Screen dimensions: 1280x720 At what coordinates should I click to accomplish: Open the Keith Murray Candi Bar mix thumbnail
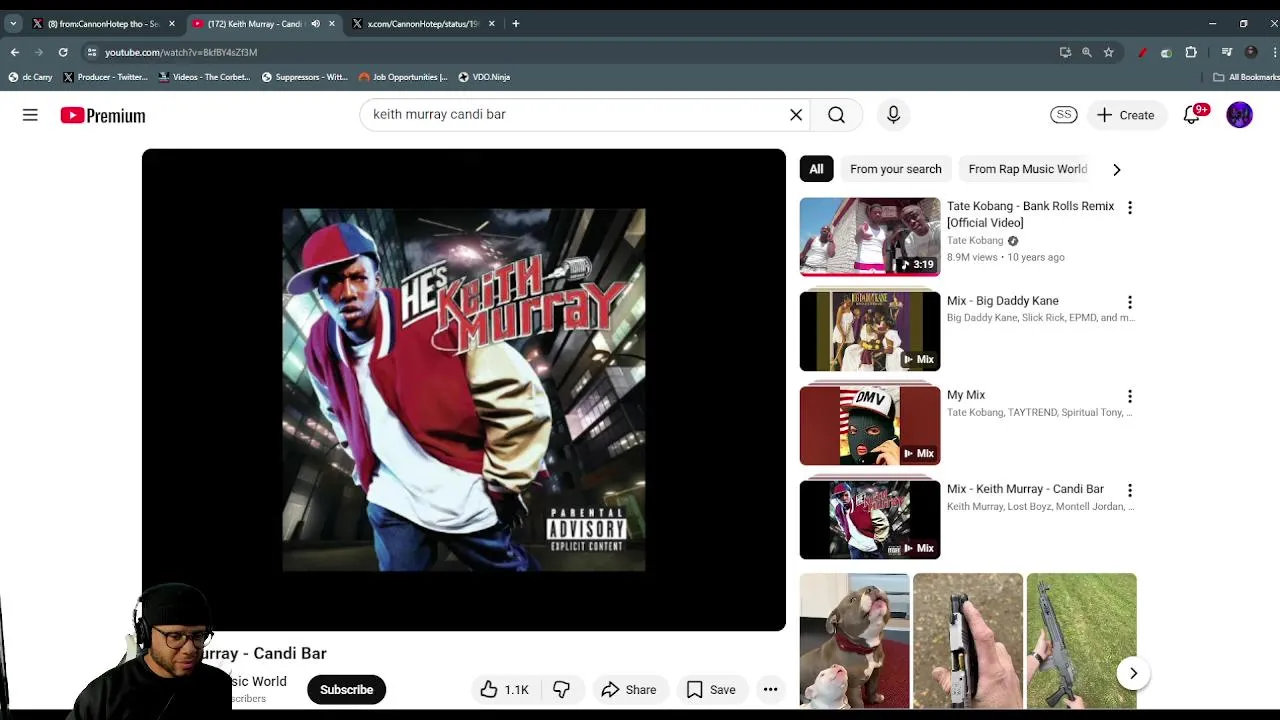pos(870,520)
